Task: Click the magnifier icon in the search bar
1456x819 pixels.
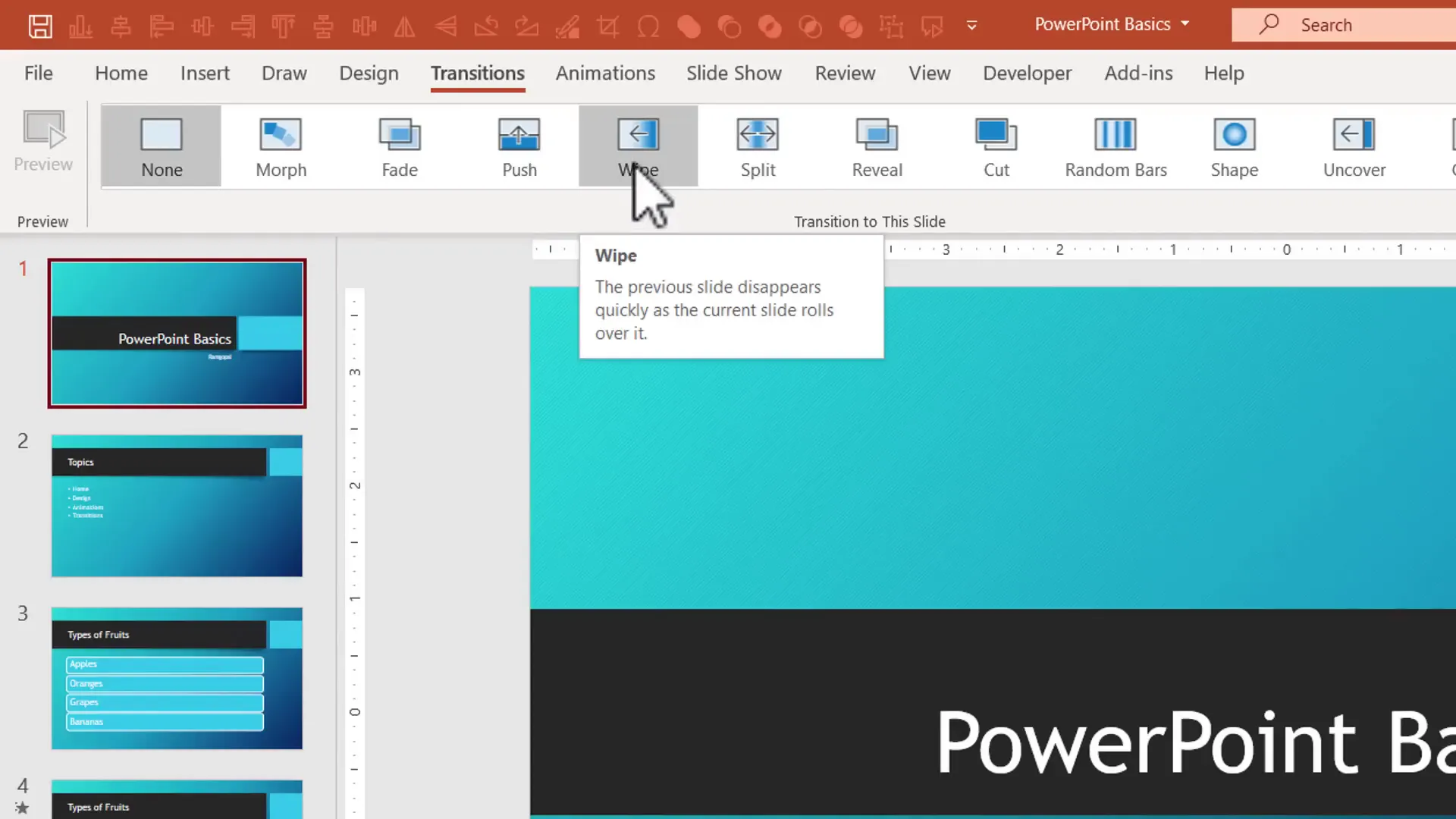Action: [1268, 24]
